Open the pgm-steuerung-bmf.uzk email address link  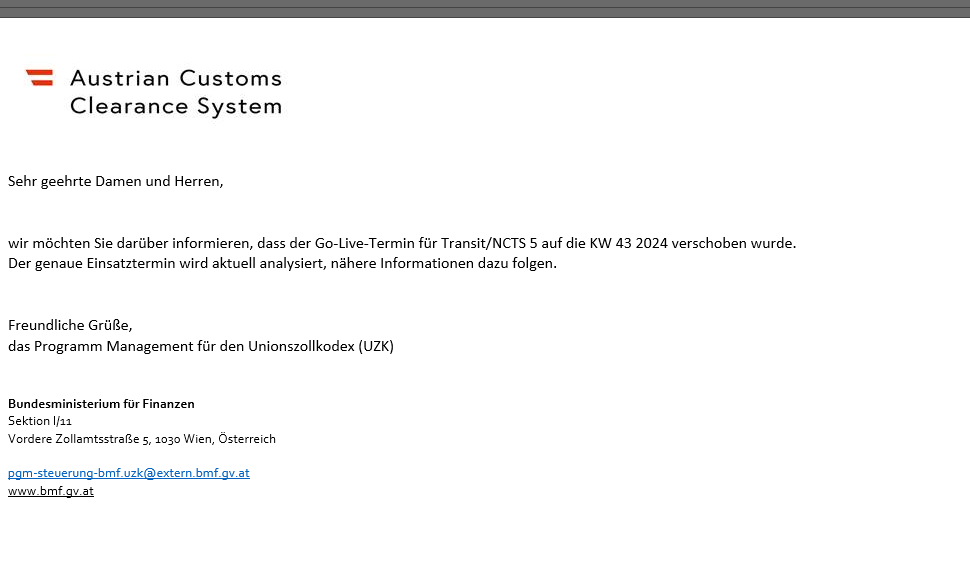tap(128, 473)
